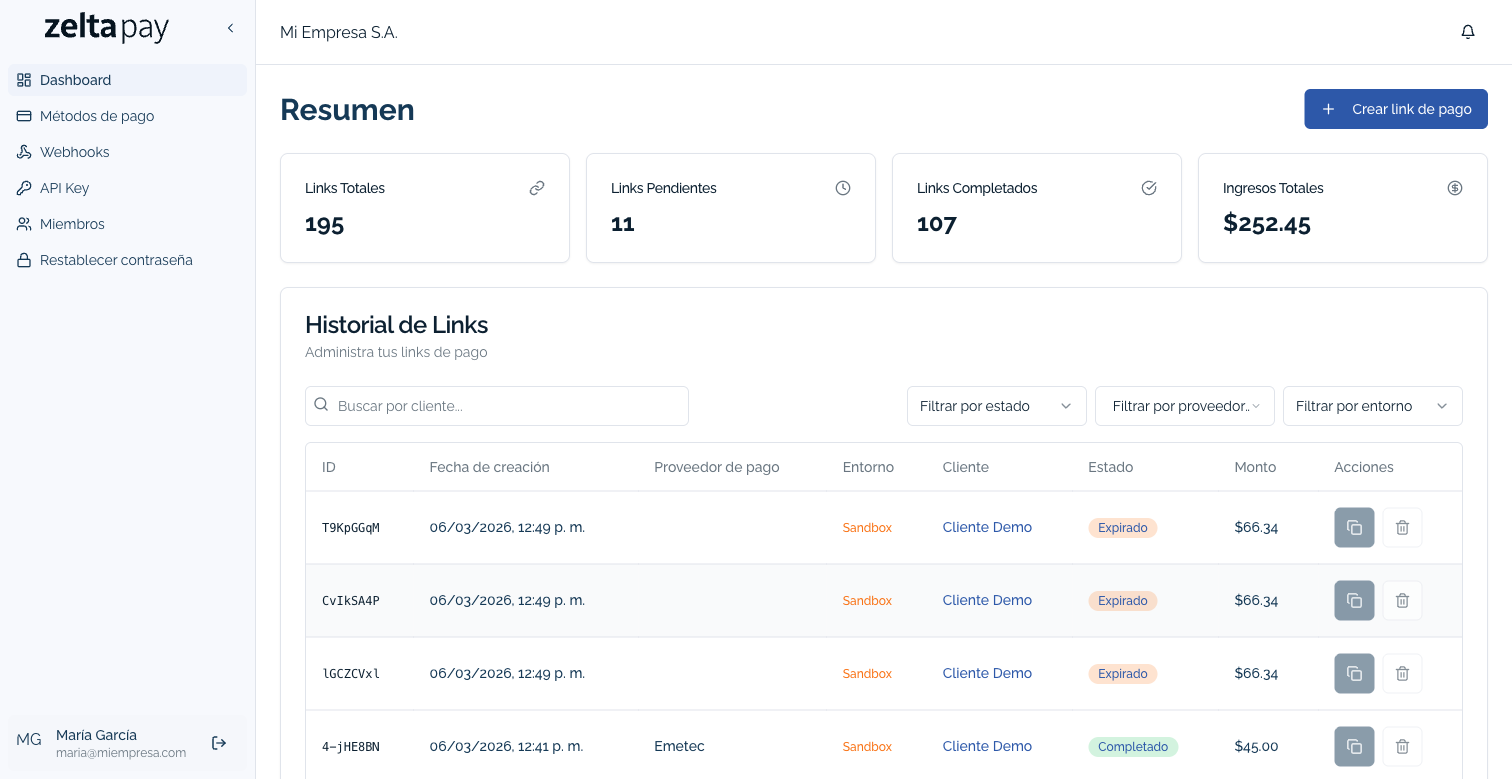Click the checkmark icon on Links Completados card
This screenshot has height=779, width=1512.
click(1149, 187)
